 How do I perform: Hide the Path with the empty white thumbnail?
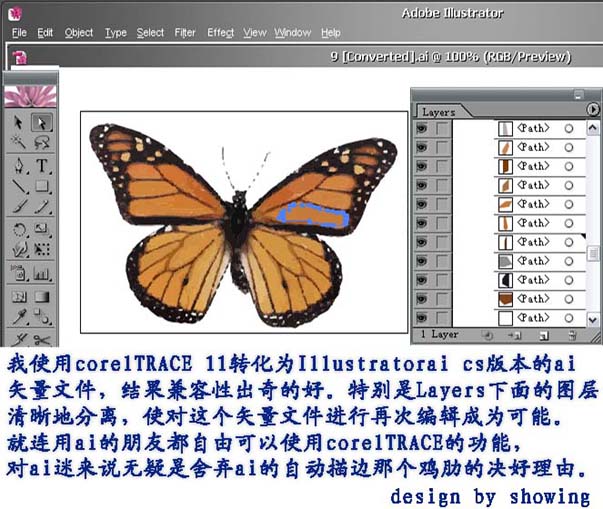click(x=422, y=318)
